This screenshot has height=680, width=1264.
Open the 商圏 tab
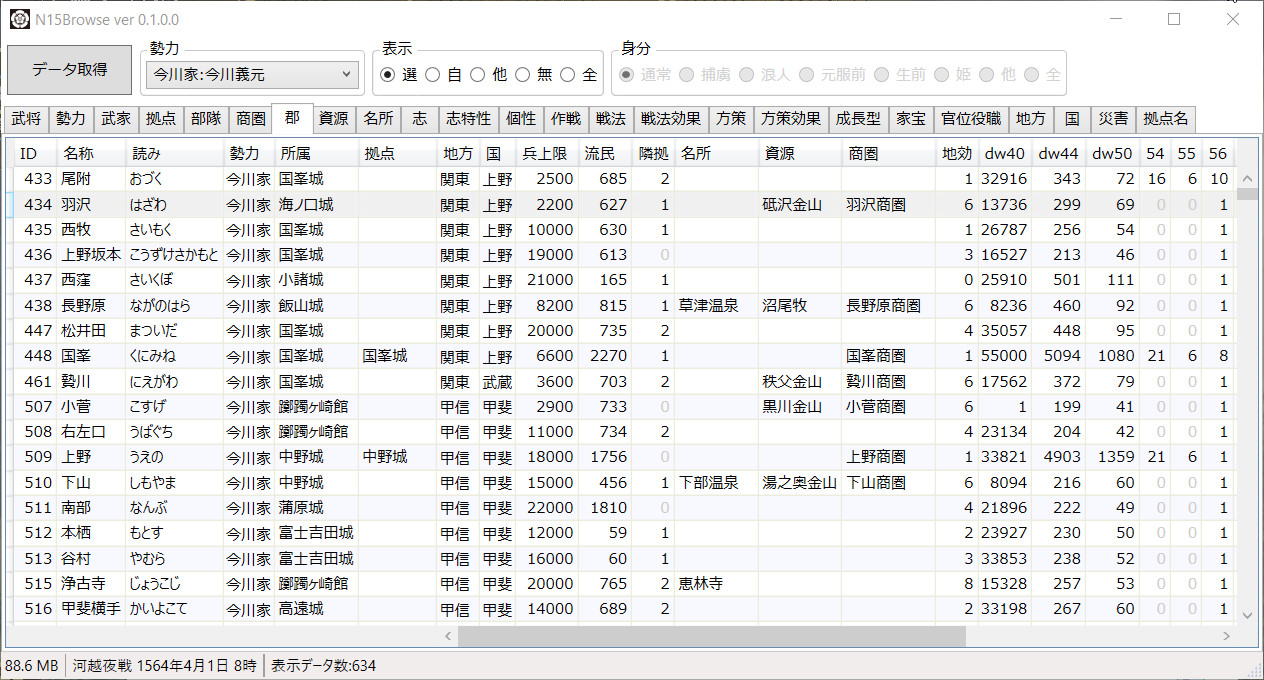pos(249,119)
